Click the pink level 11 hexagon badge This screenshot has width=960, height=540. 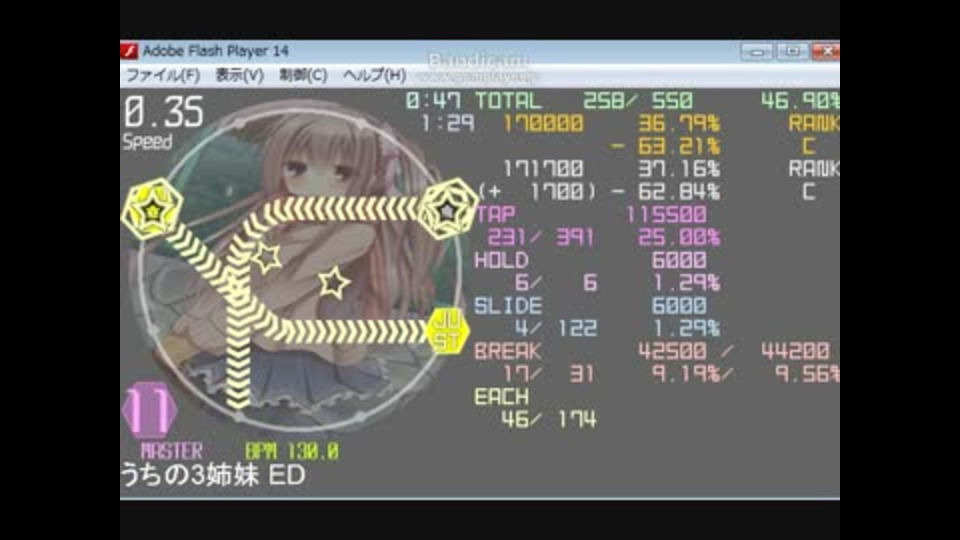point(150,410)
